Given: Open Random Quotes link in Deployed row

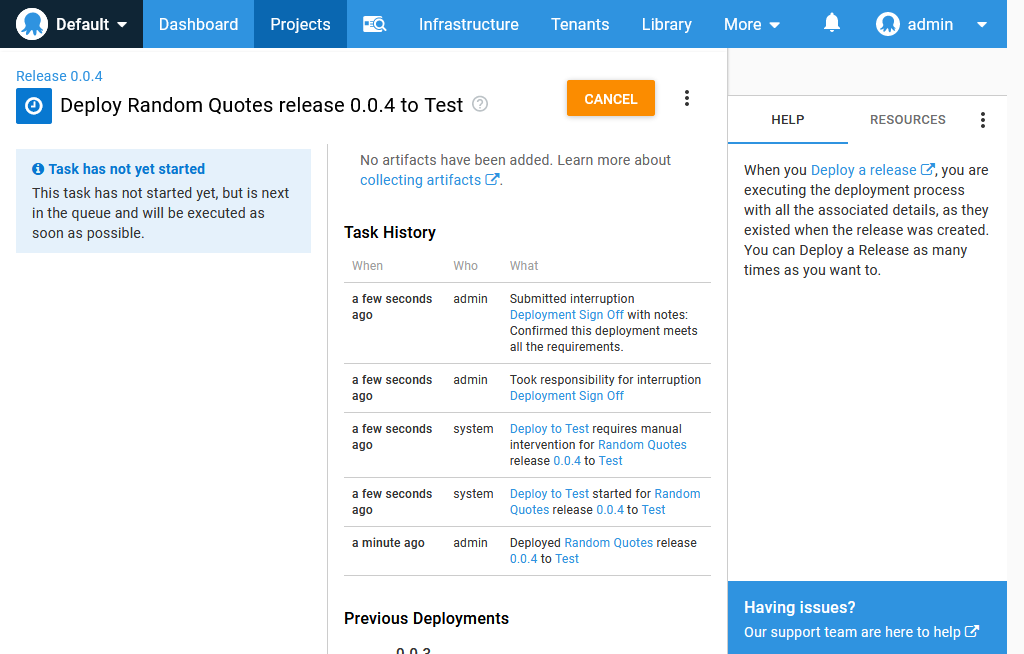Looking at the screenshot, I should pos(609,543).
